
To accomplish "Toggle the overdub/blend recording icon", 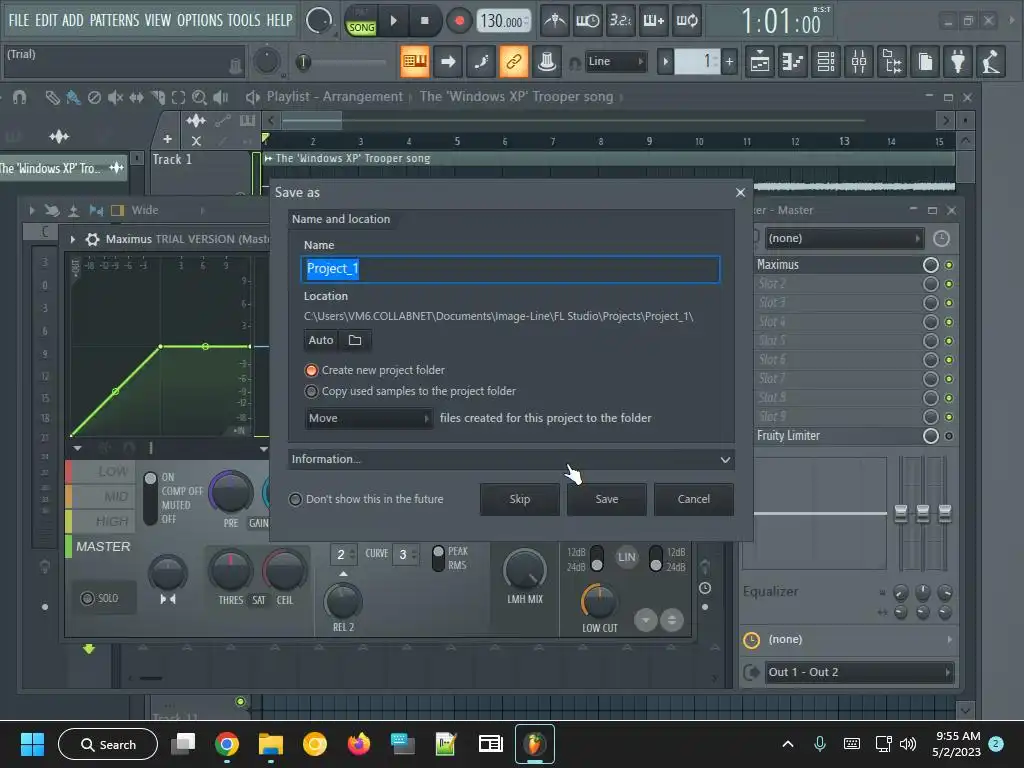I will [654, 21].
